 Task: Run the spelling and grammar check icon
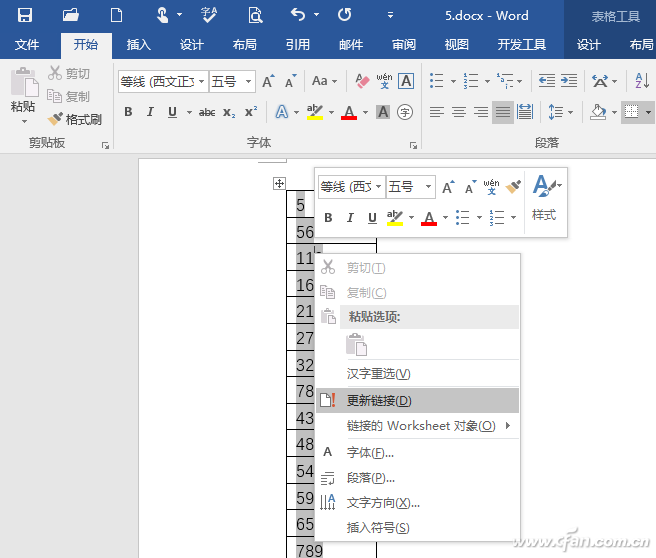[x=209, y=15]
